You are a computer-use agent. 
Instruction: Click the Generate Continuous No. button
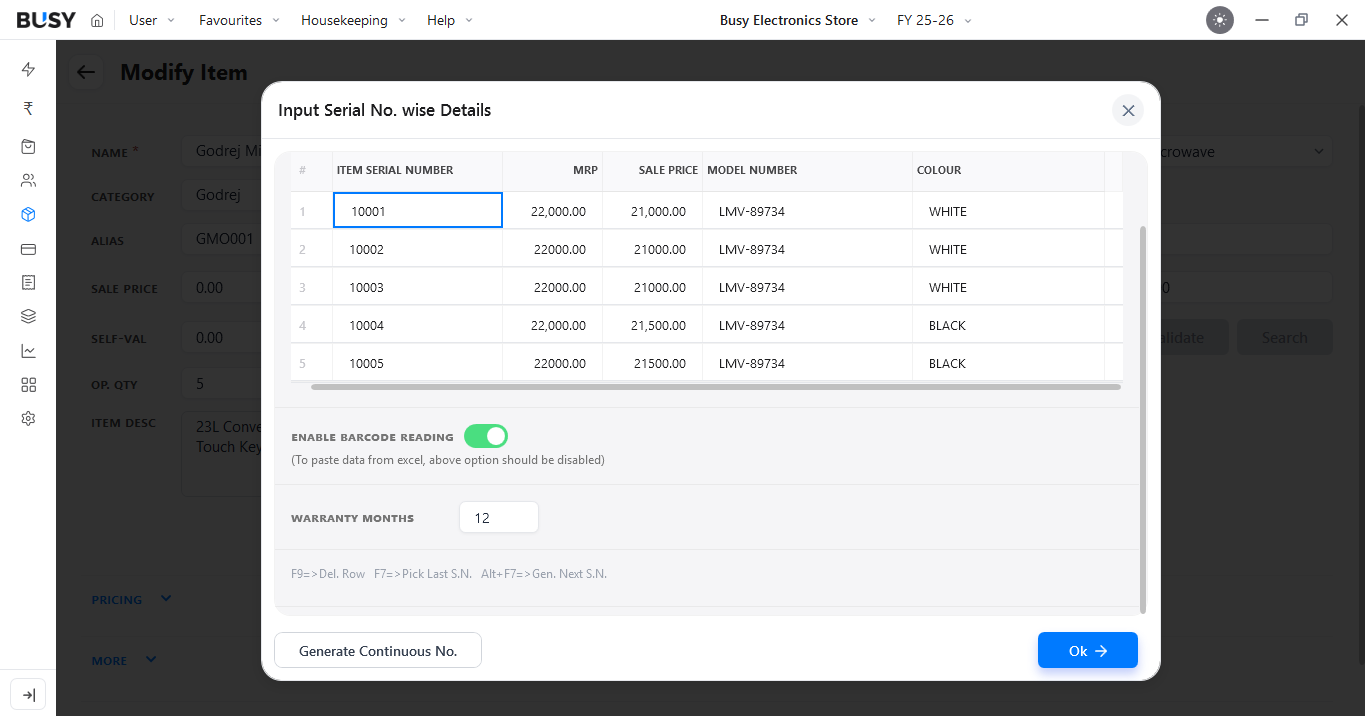(378, 651)
